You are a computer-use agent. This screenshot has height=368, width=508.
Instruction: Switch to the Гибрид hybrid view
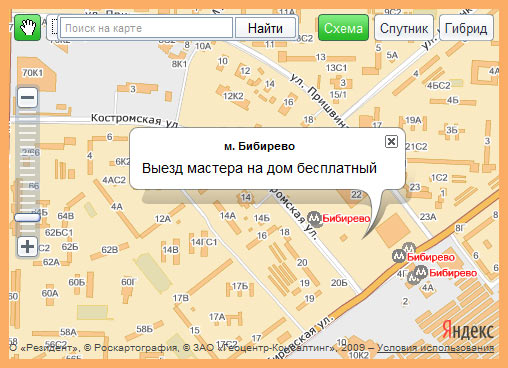466,28
